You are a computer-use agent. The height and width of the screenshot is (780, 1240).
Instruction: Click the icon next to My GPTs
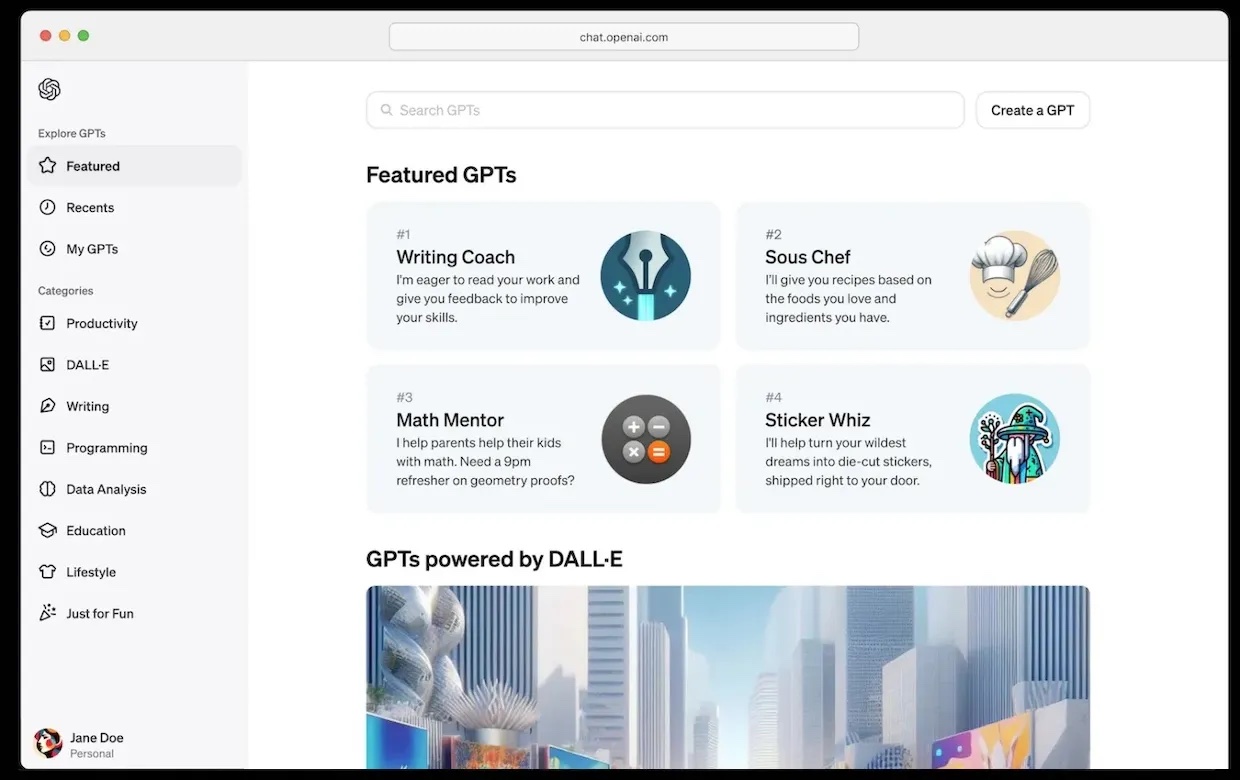click(x=47, y=249)
